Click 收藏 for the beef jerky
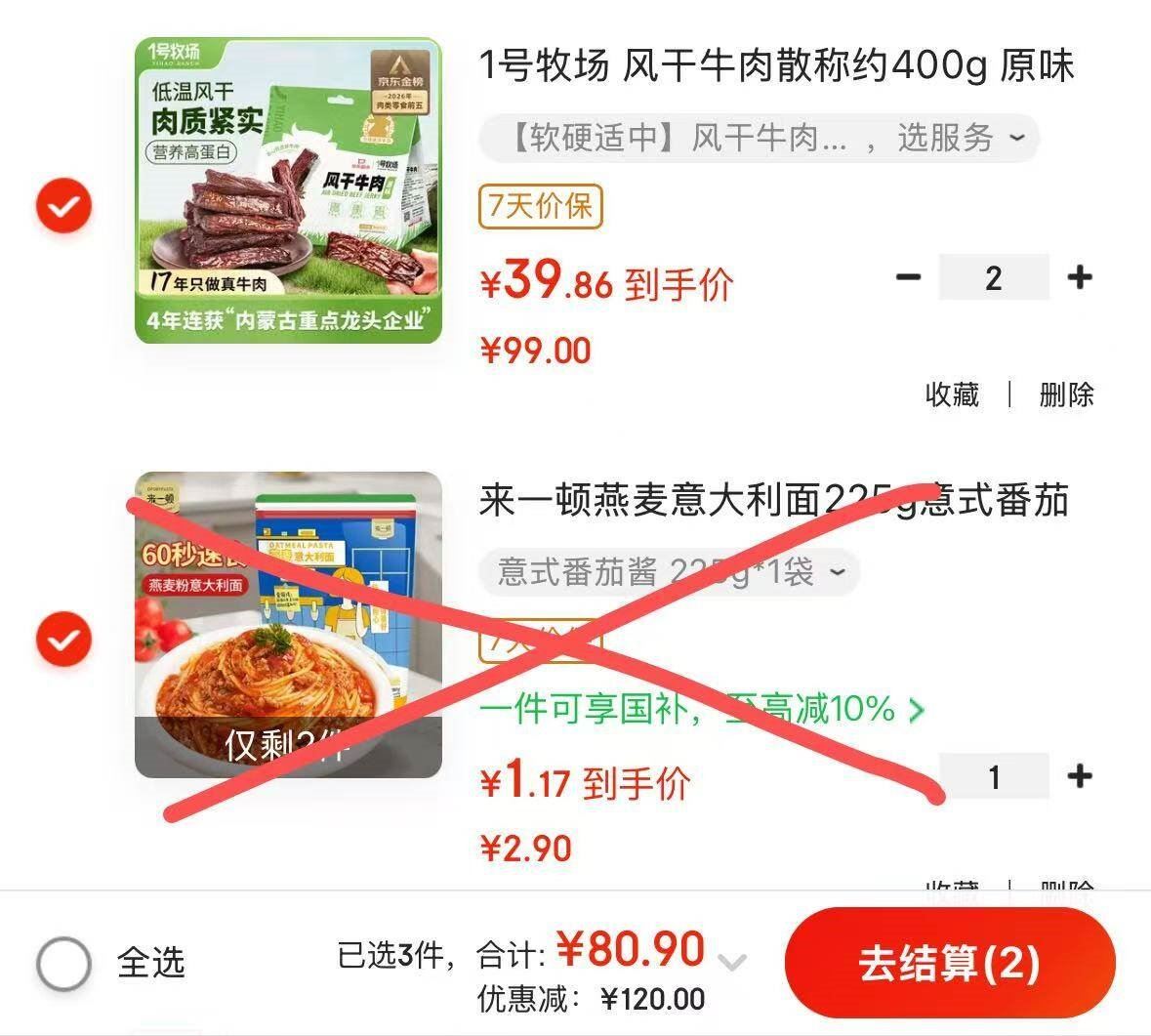The image size is (1151, 1036). [952, 394]
